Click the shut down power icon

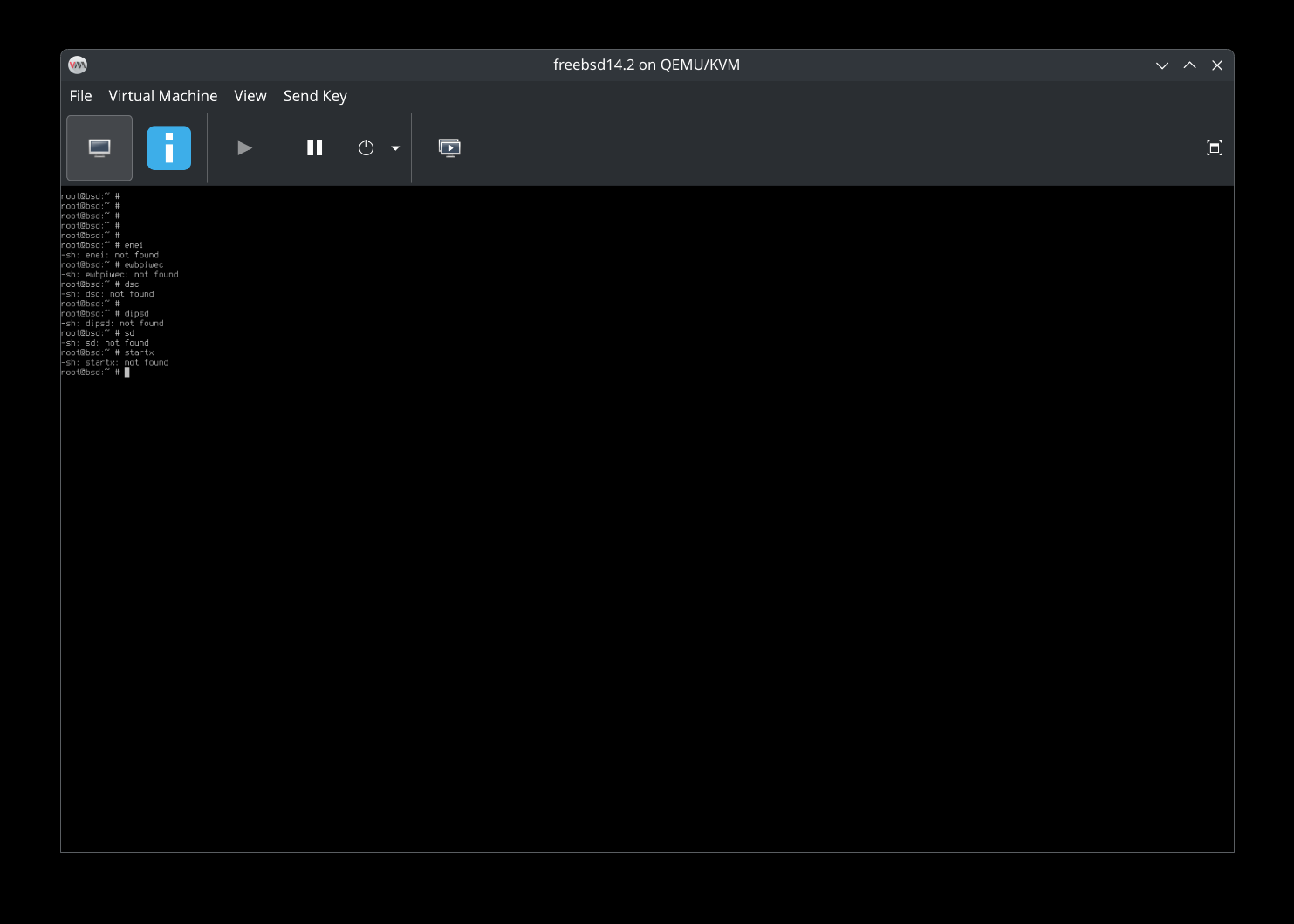366,148
